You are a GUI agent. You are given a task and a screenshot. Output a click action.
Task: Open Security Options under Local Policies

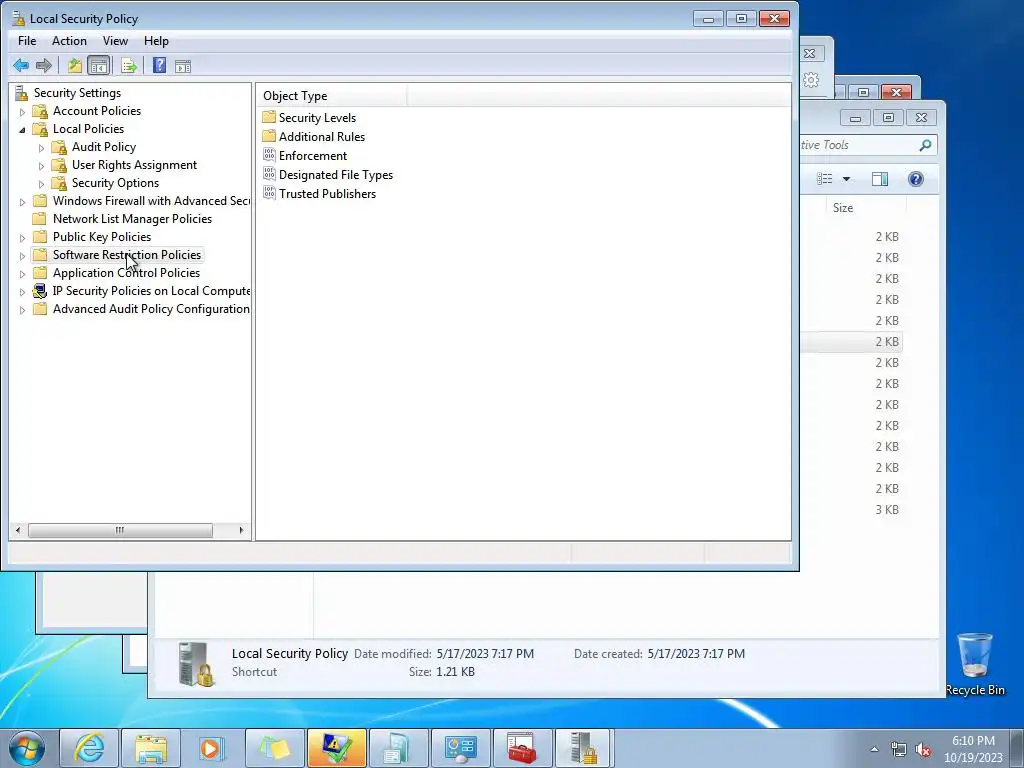pos(115,183)
